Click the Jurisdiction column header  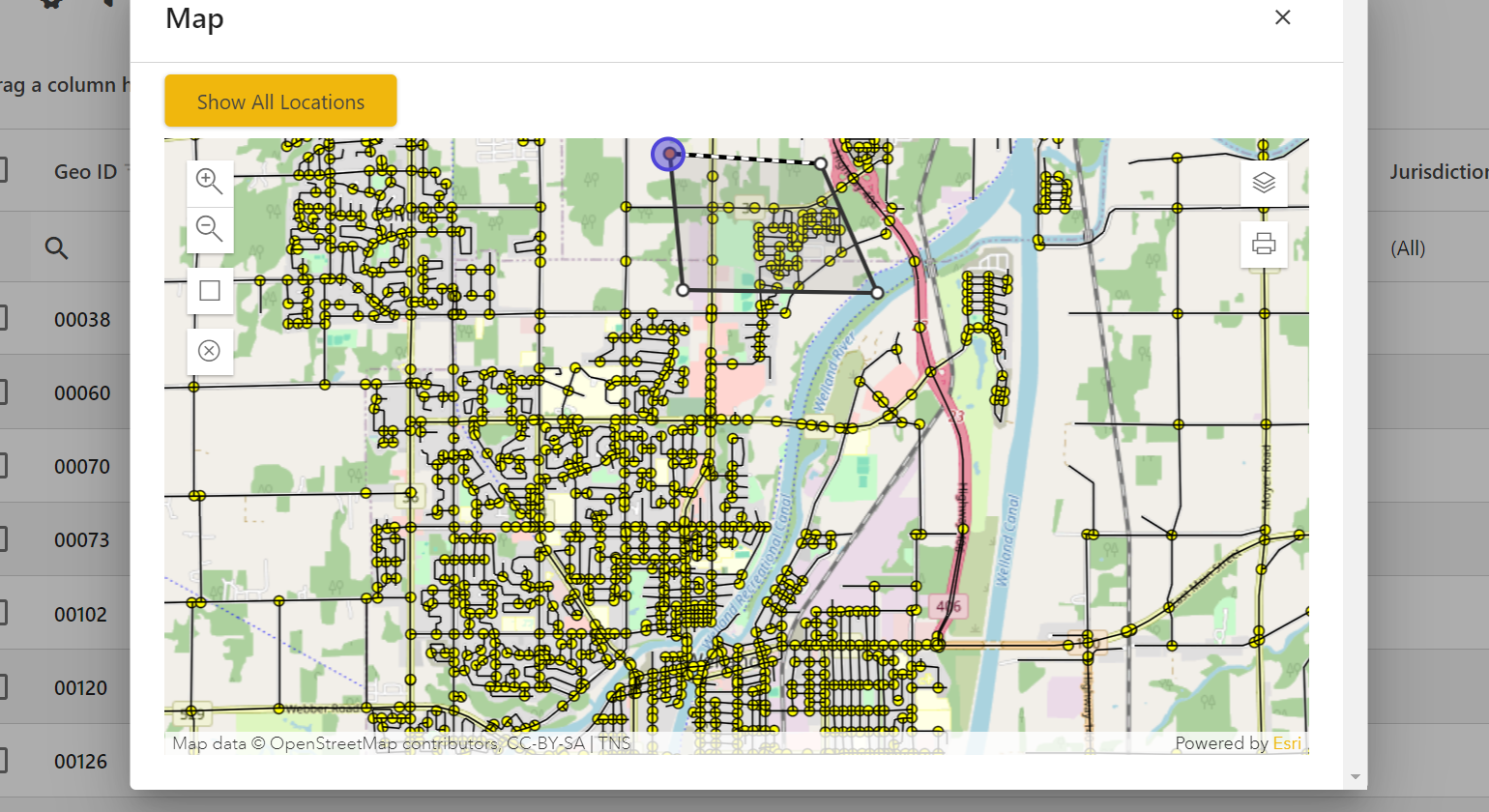coord(1438,172)
